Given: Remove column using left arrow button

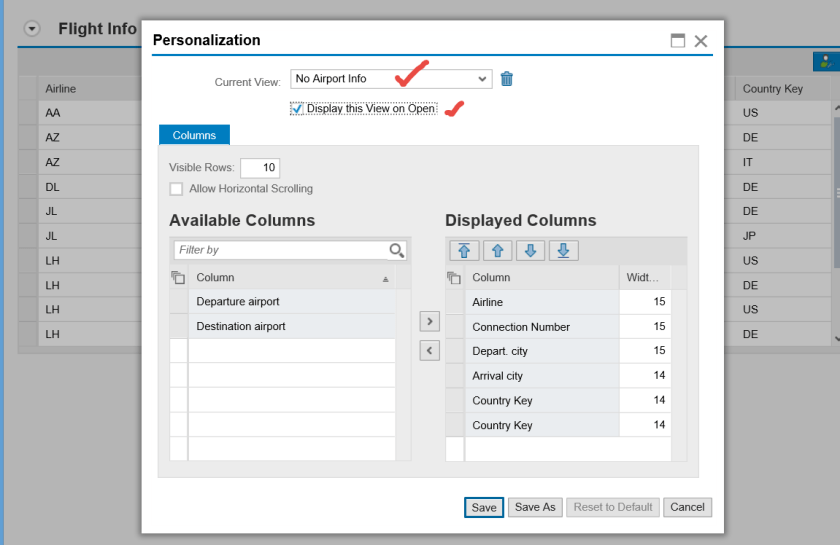Looking at the screenshot, I should (x=428, y=350).
